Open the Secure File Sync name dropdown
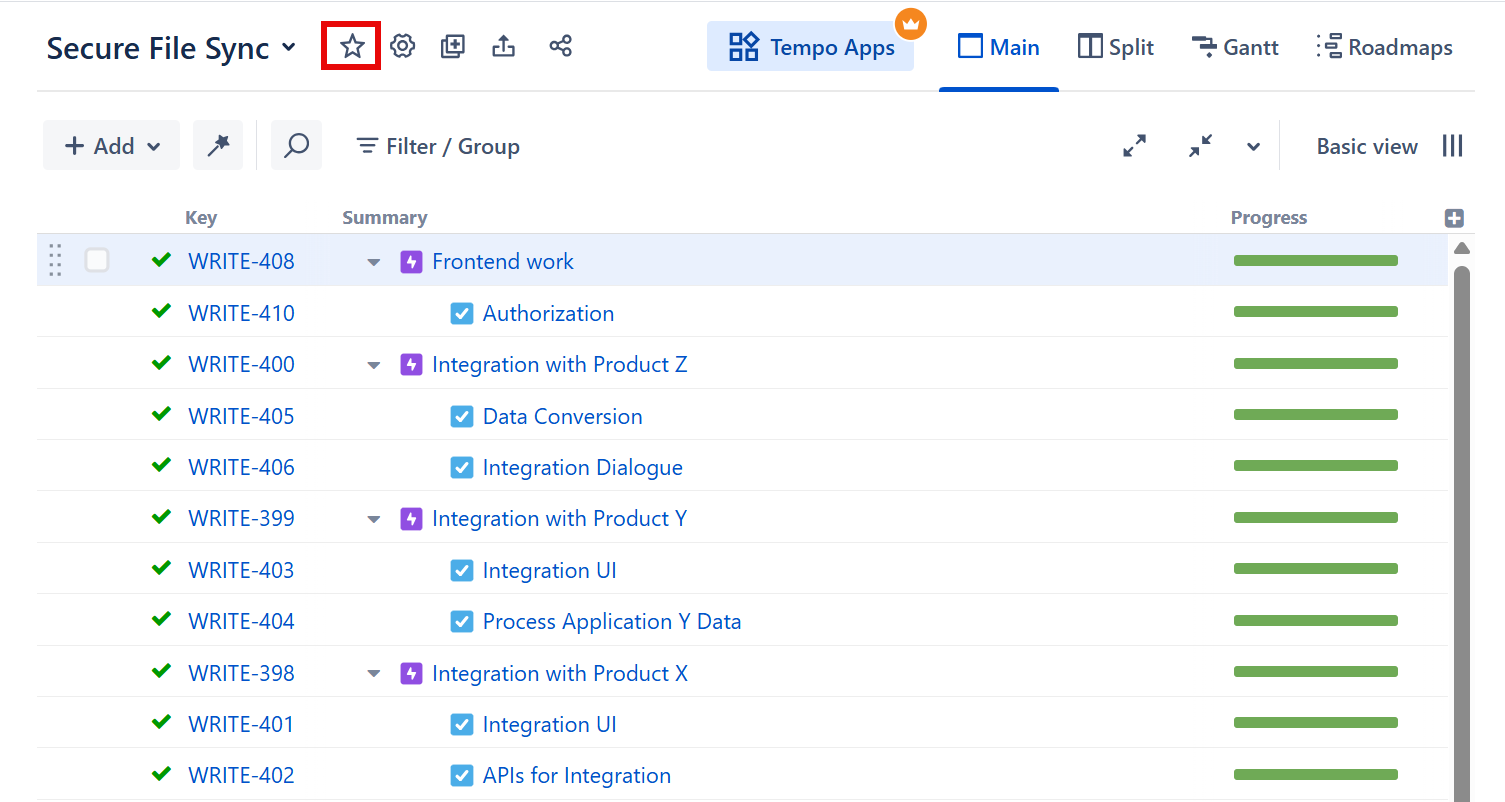 click(289, 47)
